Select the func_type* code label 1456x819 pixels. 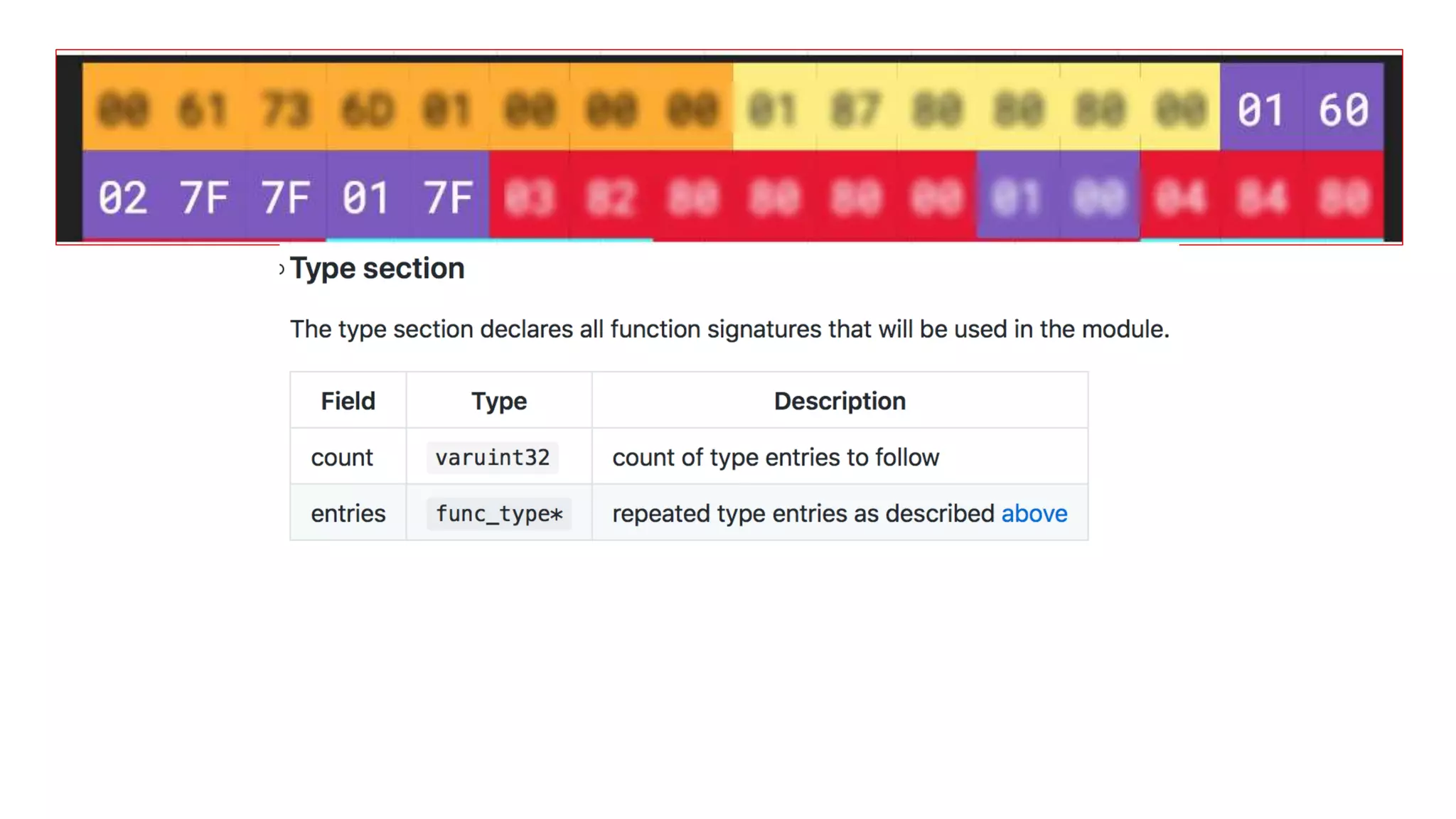point(498,513)
